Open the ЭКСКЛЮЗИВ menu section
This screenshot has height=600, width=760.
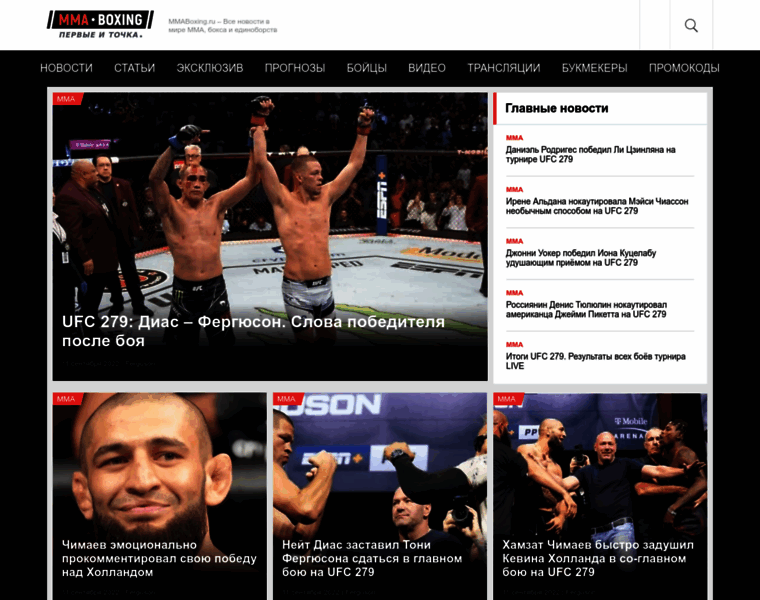[x=210, y=68]
